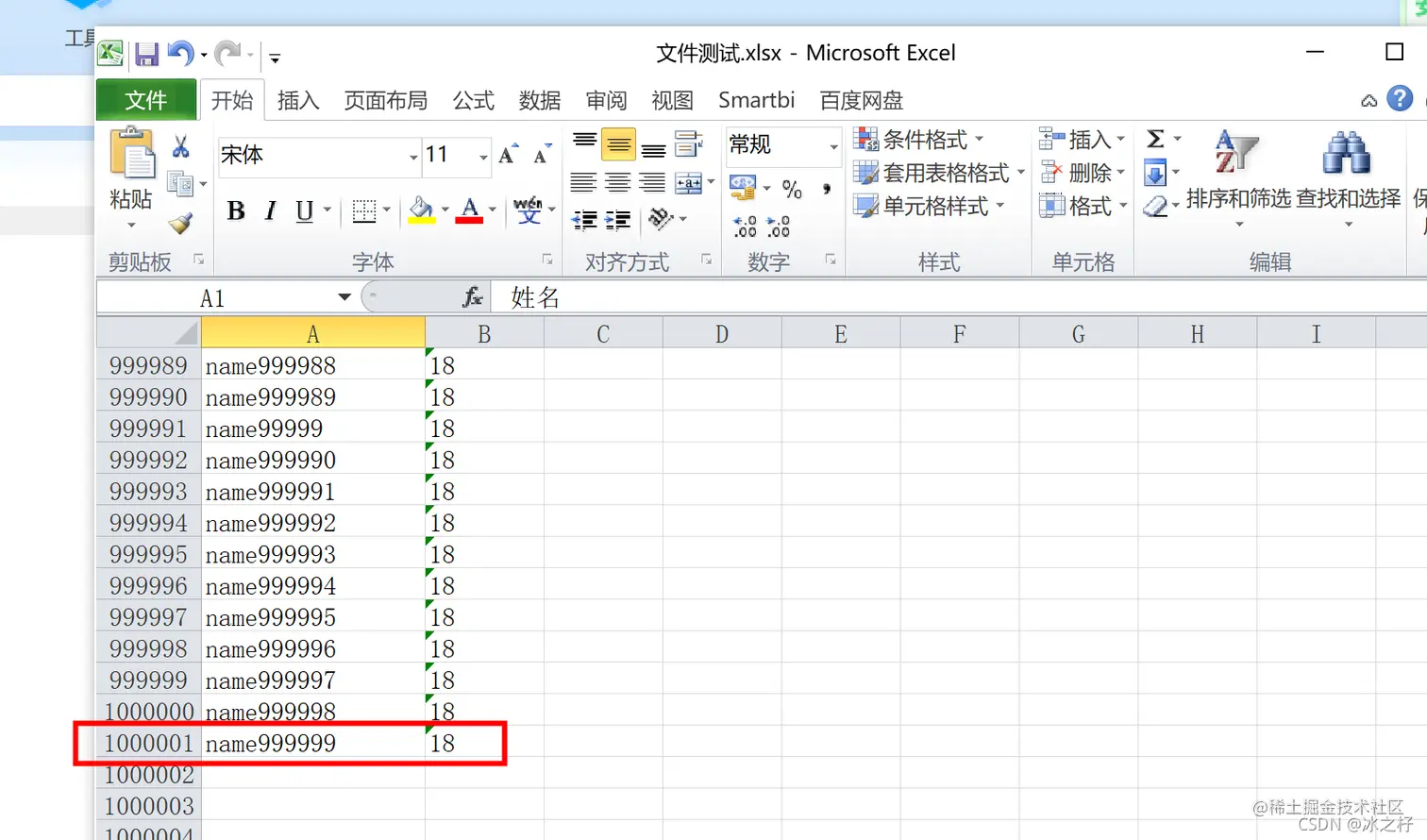
Task: Open the insert function fx button
Action: pyautogui.click(x=472, y=297)
